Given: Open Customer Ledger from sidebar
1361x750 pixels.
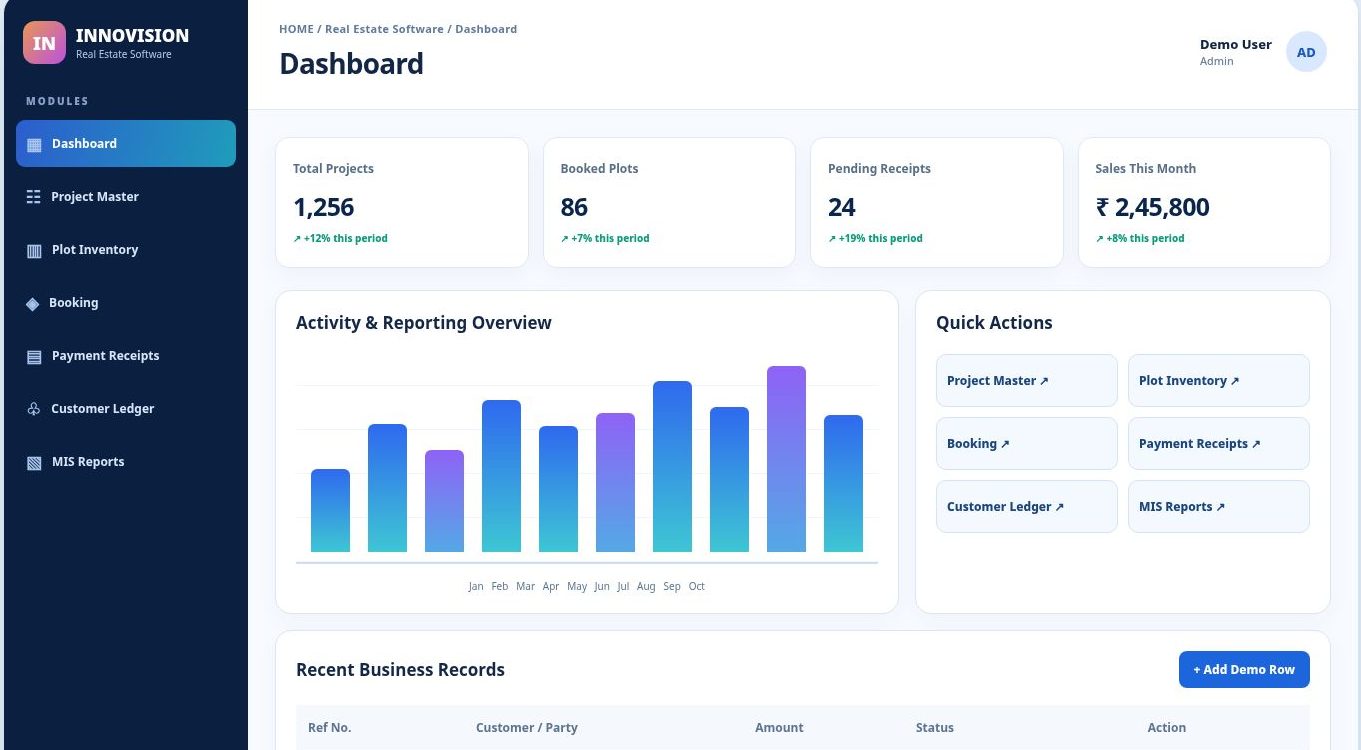Looking at the screenshot, I should [126, 409].
